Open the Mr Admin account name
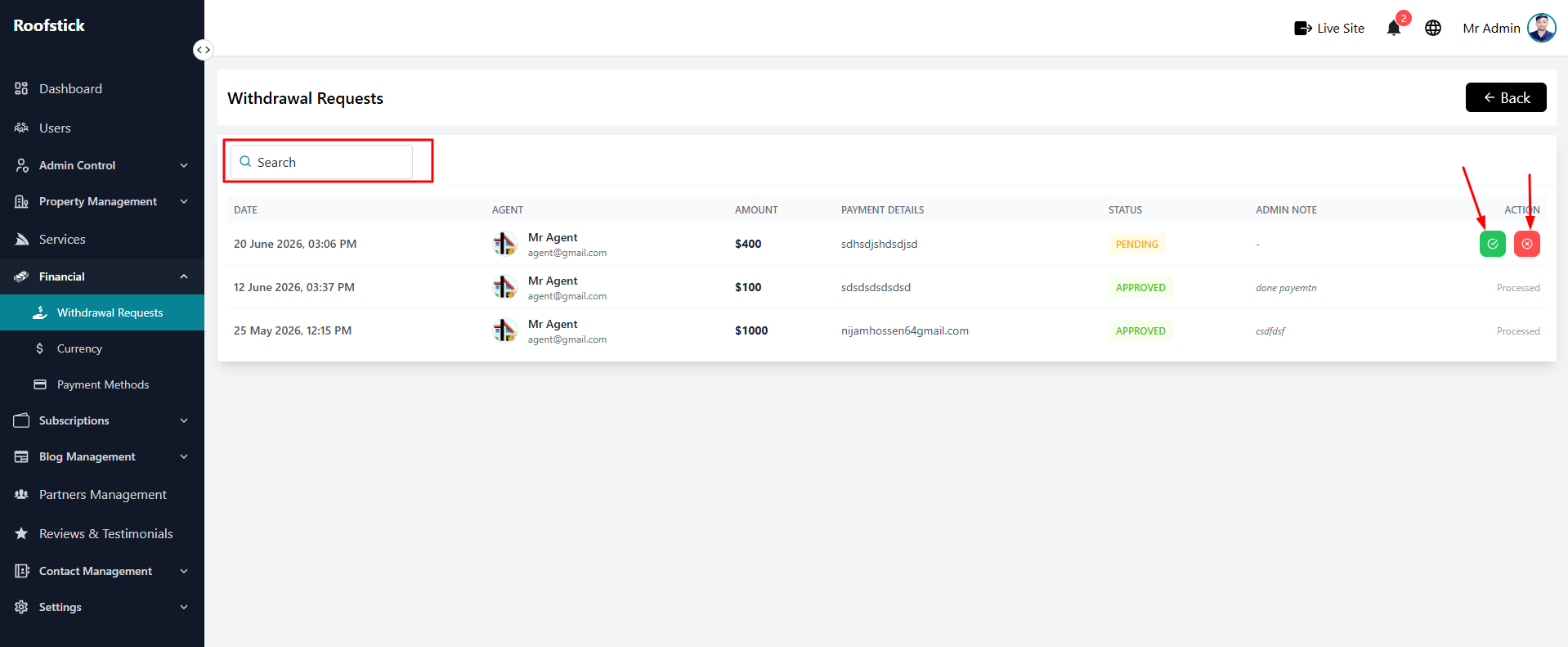Screen dimensions: 1568x647 [x=1491, y=28]
